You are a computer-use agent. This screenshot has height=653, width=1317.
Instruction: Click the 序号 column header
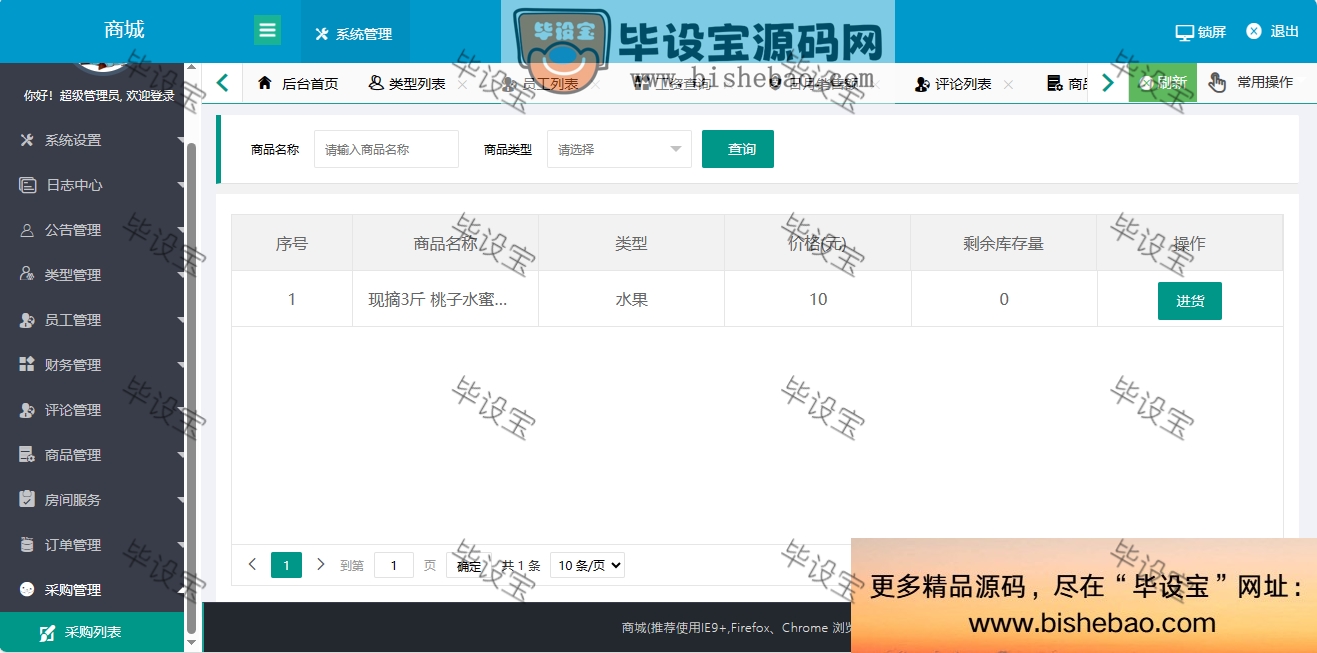click(x=292, y=243)
